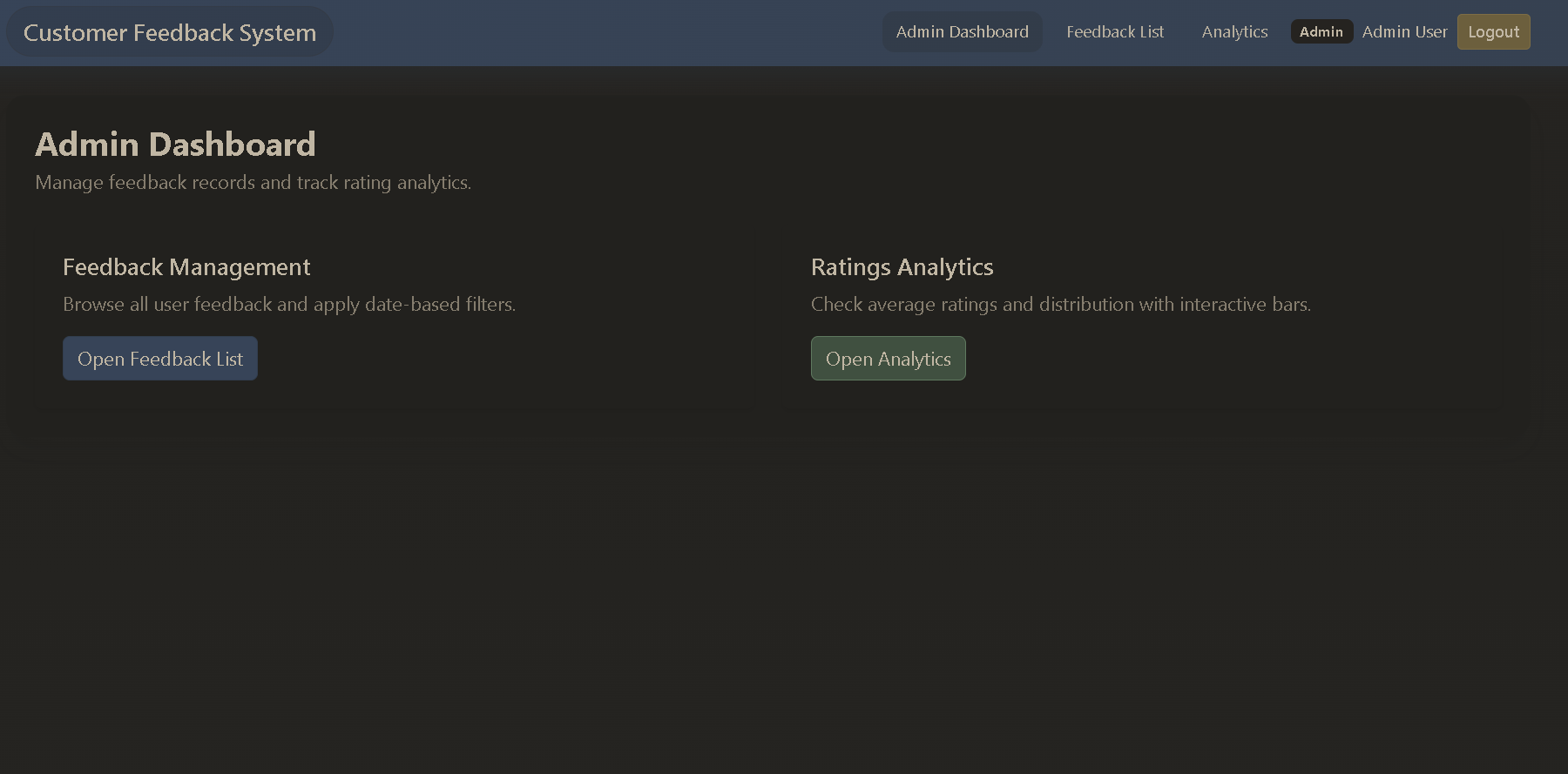Click the Admin role badge
Screen dimensions: 1568x774
pyautogui.click(x=1321, y=32)
